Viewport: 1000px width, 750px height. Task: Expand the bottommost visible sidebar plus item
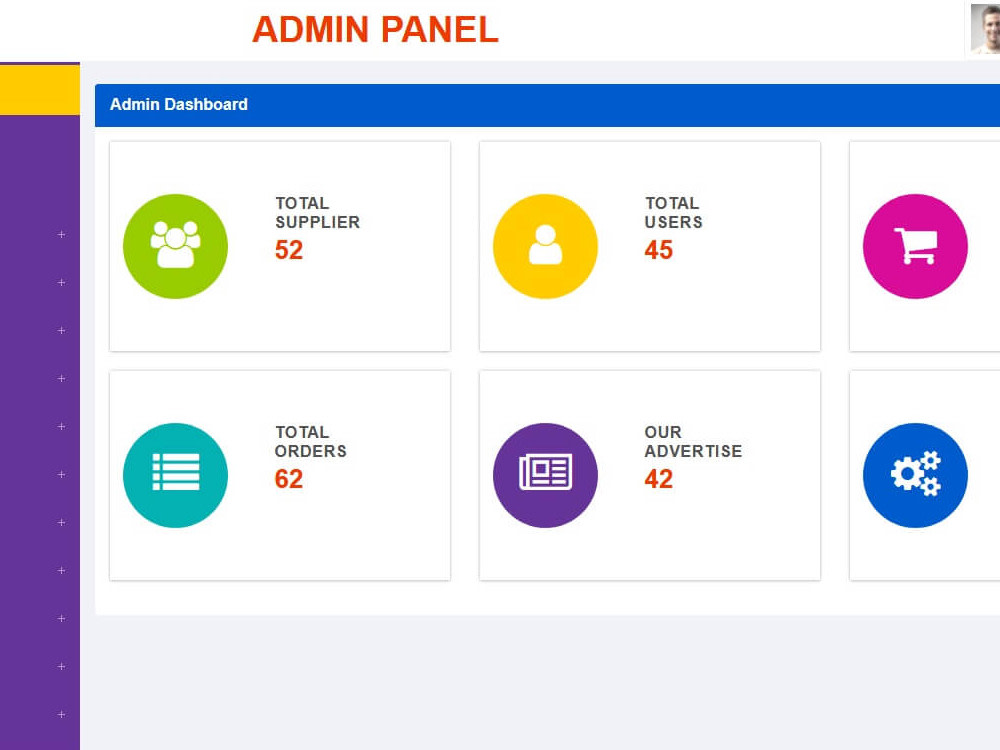(61, 714)
